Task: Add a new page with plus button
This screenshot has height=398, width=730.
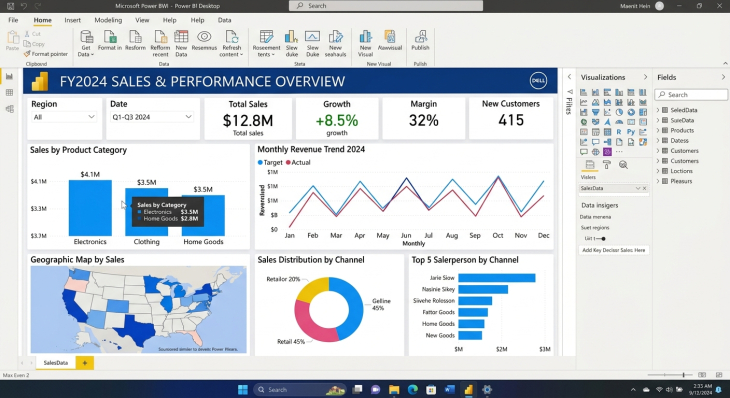Action: [85, 363]
